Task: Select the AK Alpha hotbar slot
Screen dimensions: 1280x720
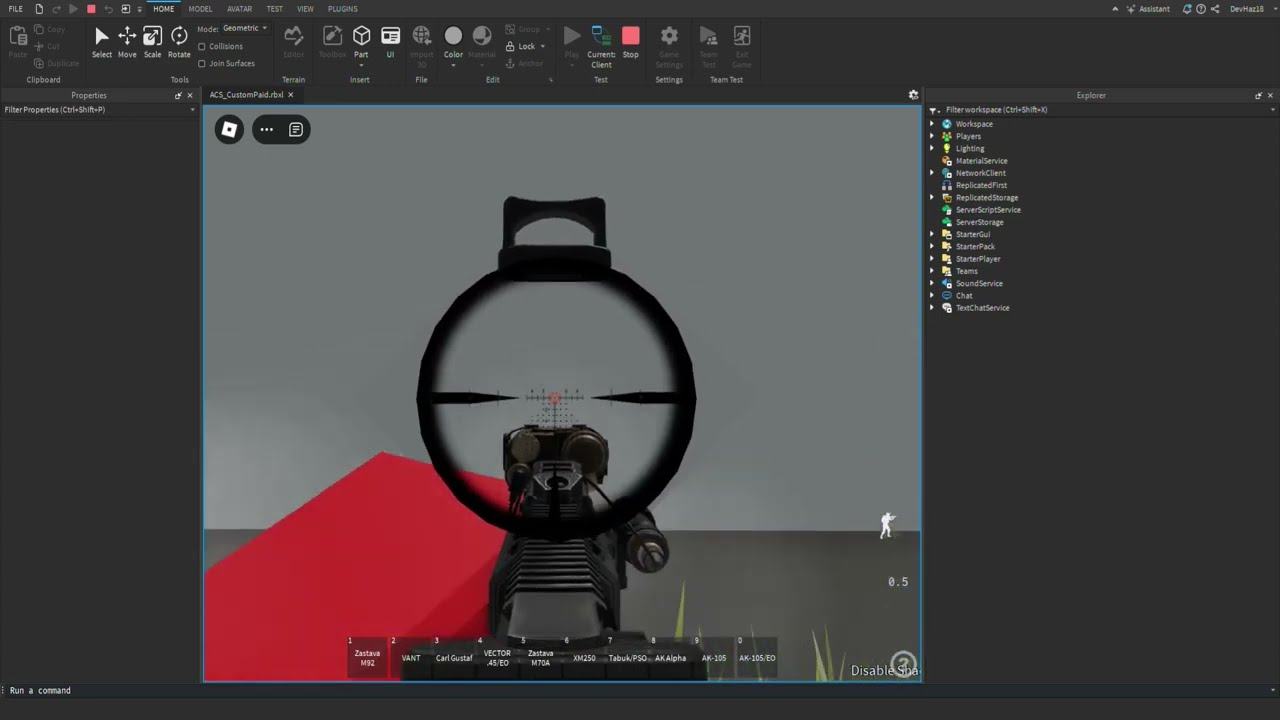Action: [670, 658]
